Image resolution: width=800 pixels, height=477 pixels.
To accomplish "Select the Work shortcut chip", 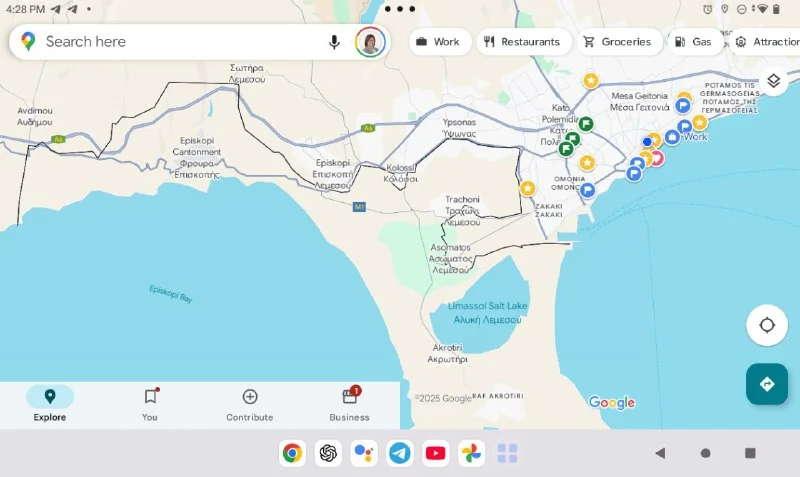I will (437, 42).
